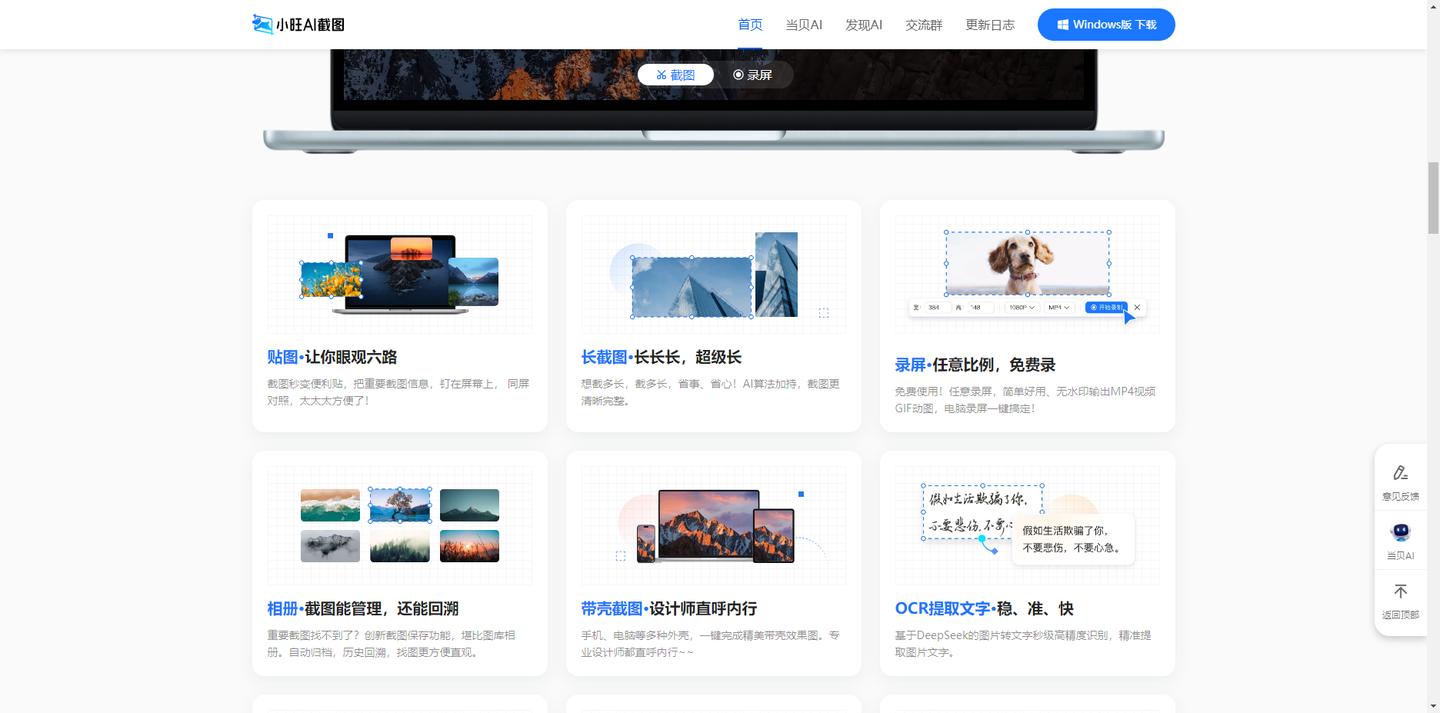Go to 发现AI in top navigation

pos(864,25)
